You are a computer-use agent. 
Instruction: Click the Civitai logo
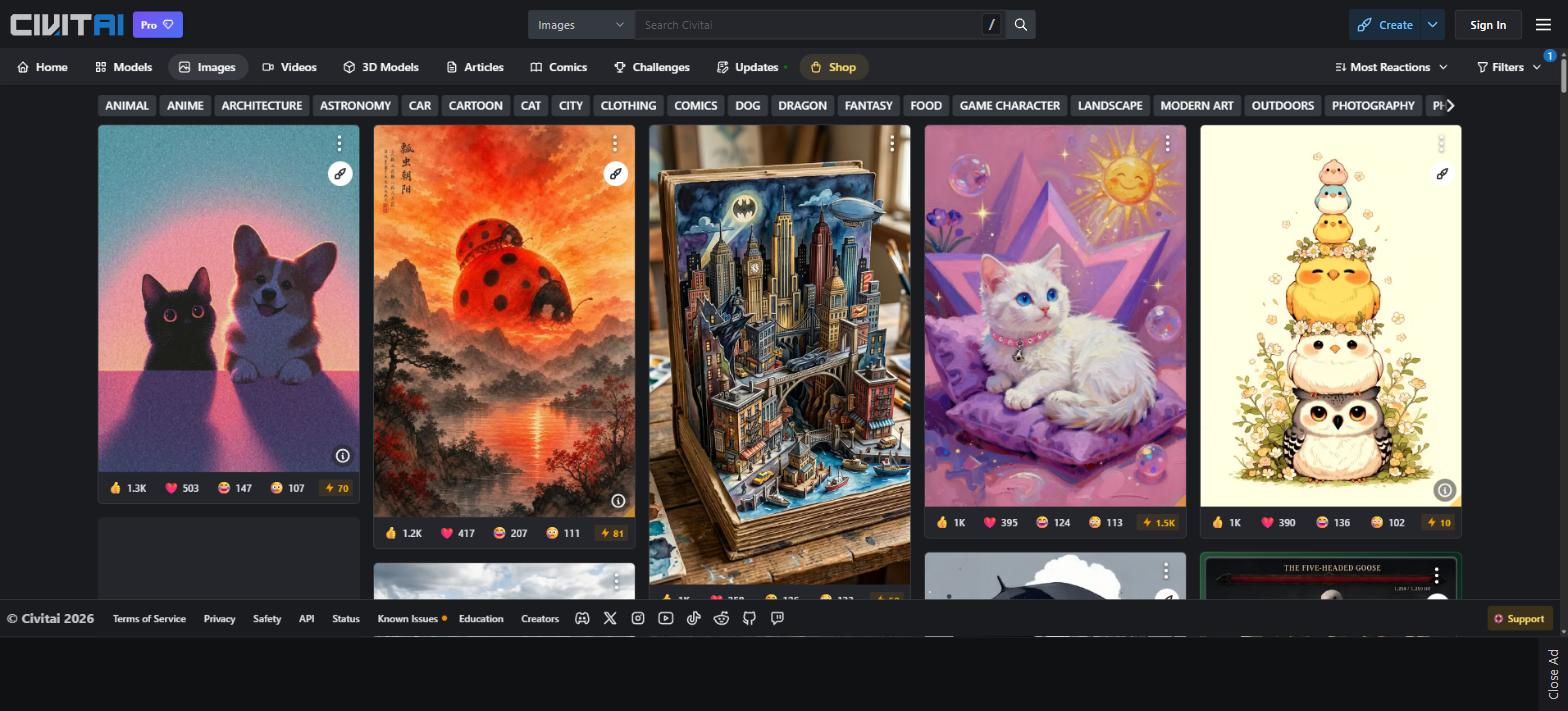[67, 25]
